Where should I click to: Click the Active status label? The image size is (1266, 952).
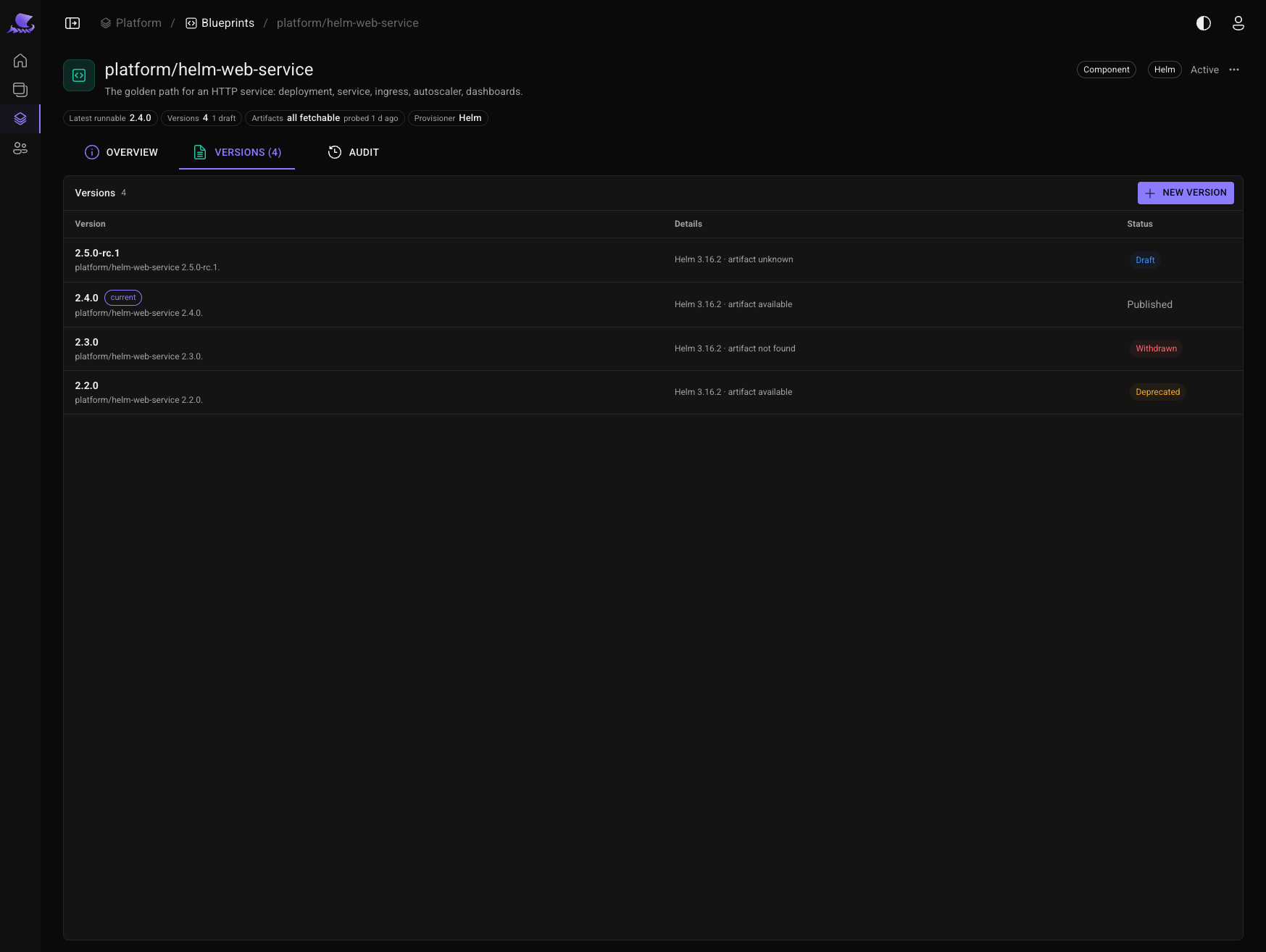[1204, 70]
